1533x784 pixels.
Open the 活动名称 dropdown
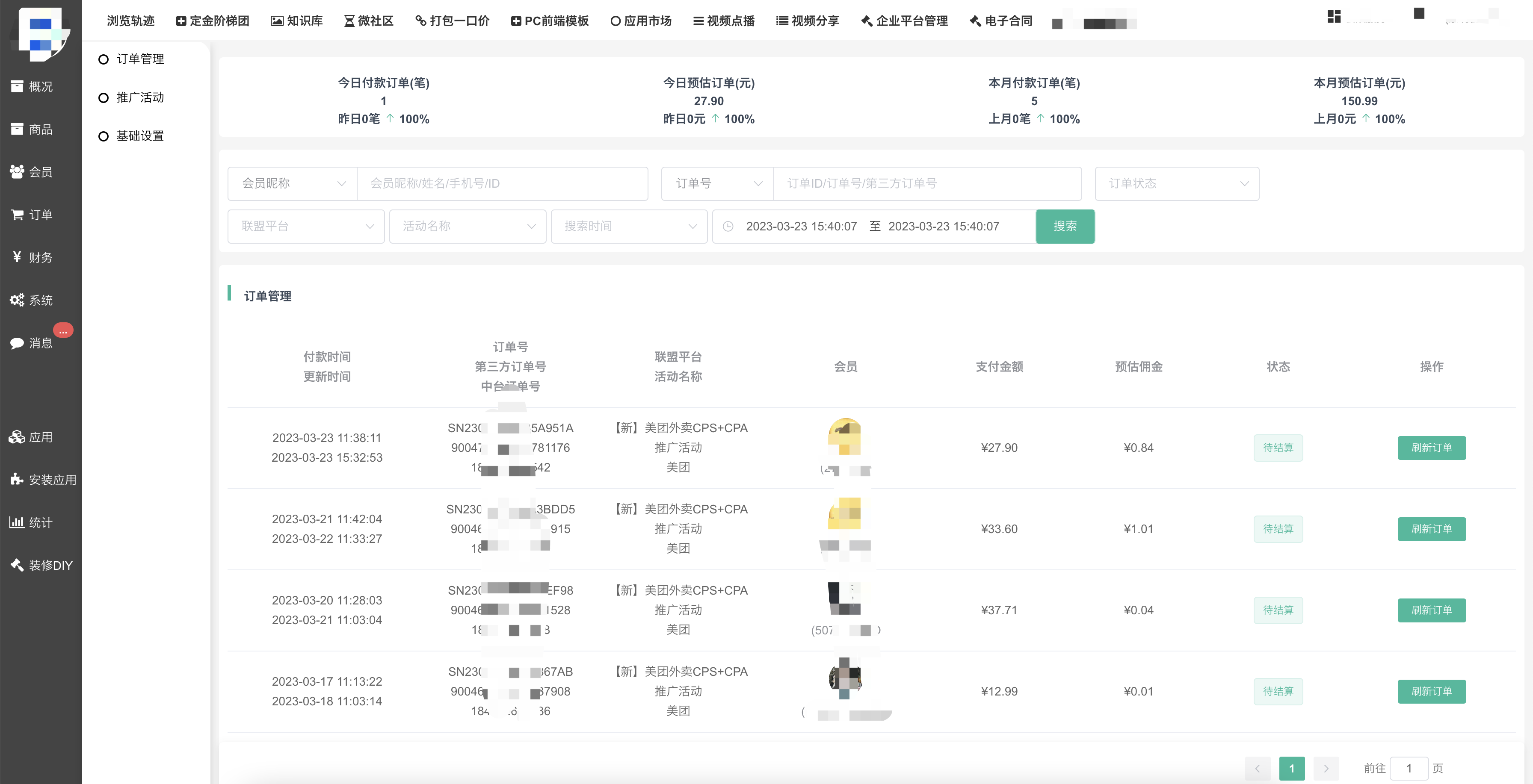(467, 227)
